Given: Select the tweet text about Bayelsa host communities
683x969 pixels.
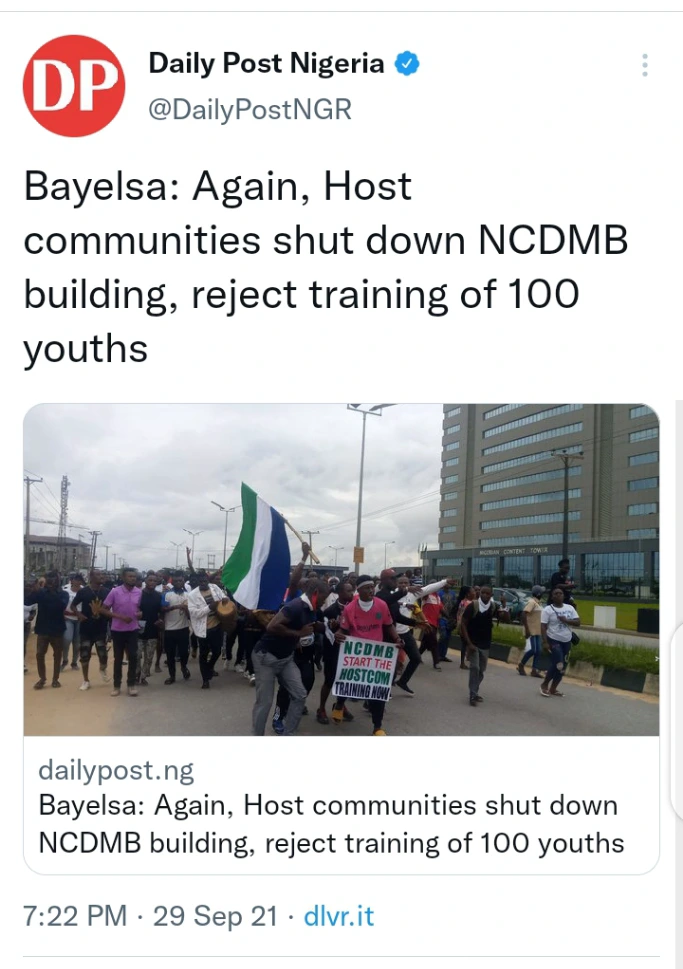Looking at the screenshot, I should click(x=326, y=268).
